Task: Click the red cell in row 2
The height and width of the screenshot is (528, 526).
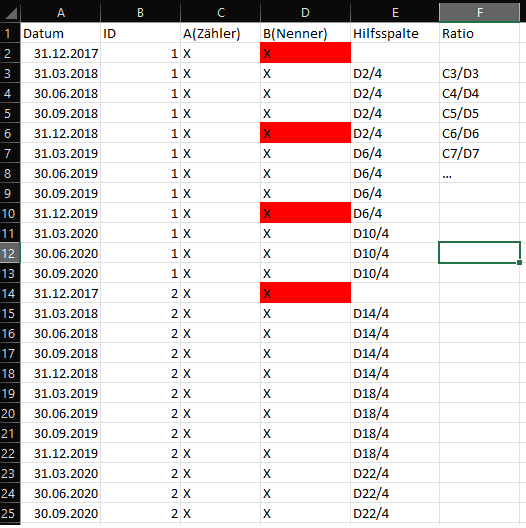Action: pos(305,53)
